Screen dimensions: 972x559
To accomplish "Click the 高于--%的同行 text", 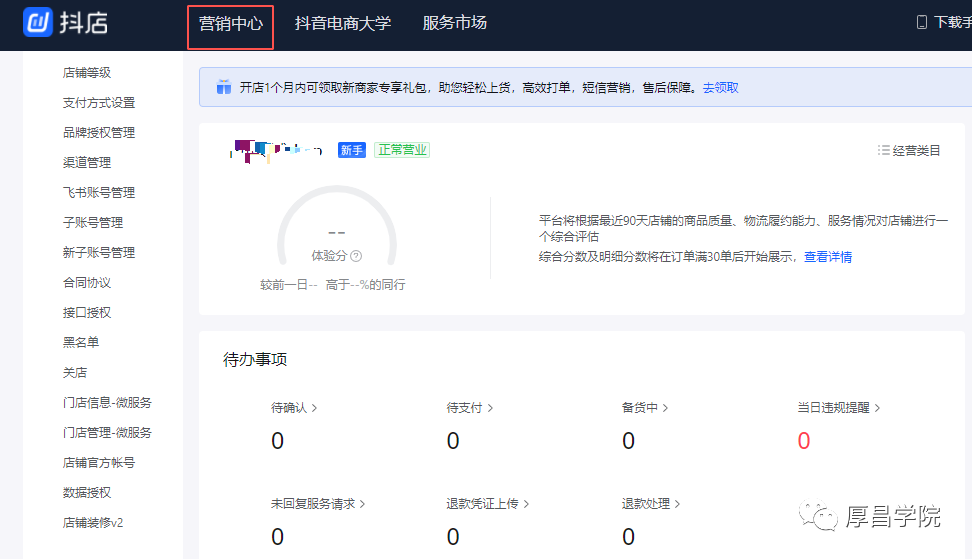I will coord(366,285).
